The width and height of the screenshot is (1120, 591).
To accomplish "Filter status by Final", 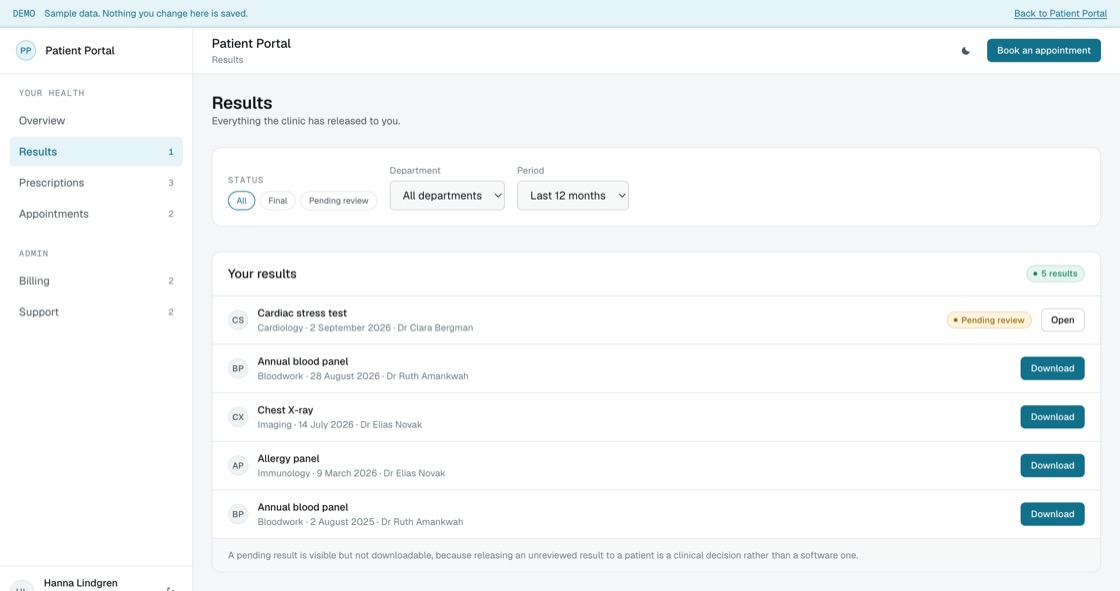I will [x=278, y=201].
